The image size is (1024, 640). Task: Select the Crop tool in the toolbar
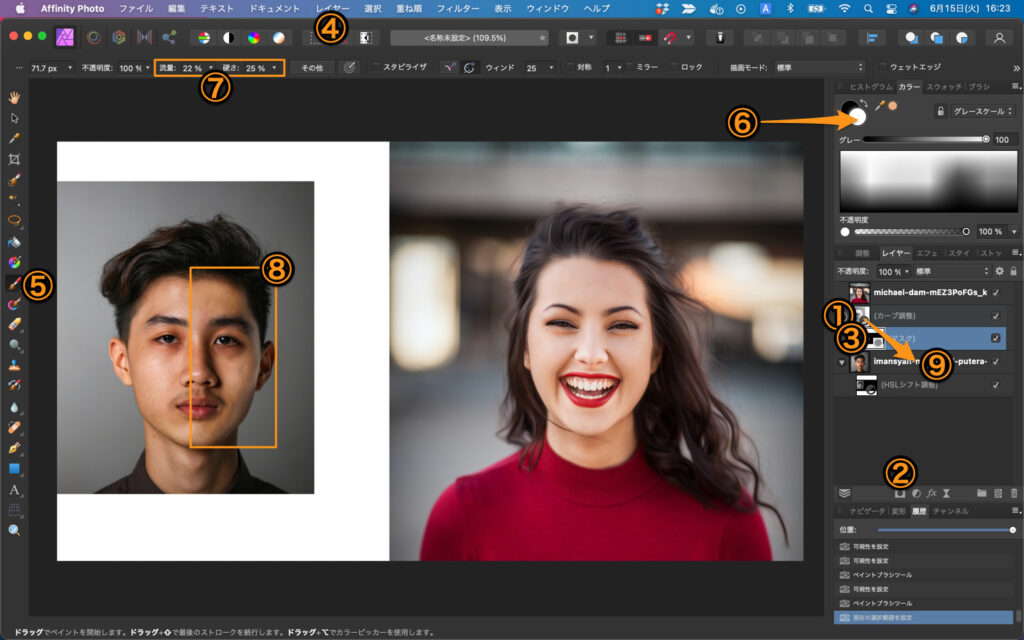pyautogui.click(x=14, y=159)
